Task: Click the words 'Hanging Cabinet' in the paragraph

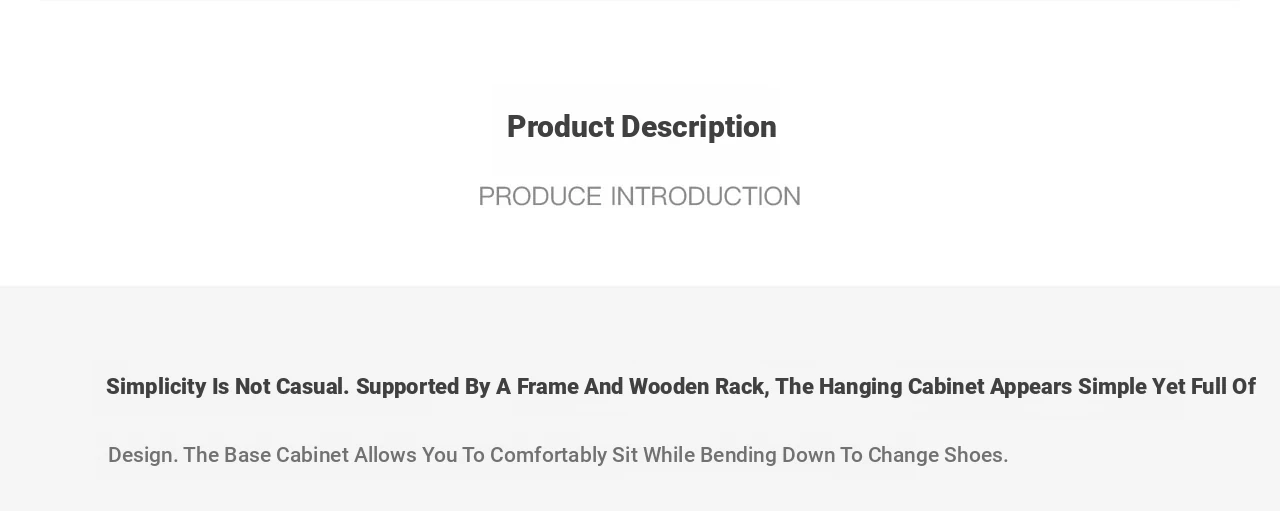Action: click(x=902, y=387)
